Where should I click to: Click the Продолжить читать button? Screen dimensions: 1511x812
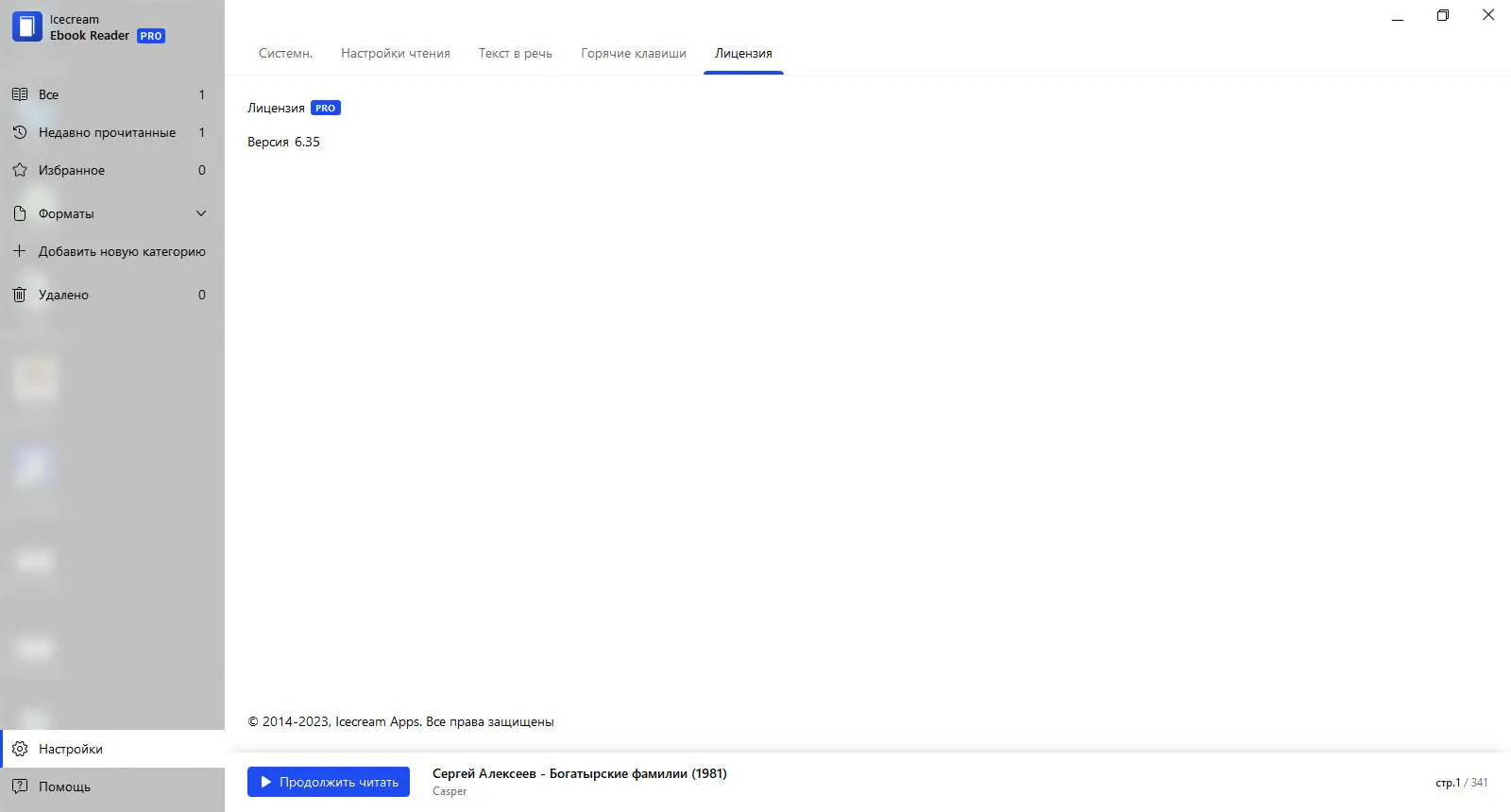[x=329, y=782]
